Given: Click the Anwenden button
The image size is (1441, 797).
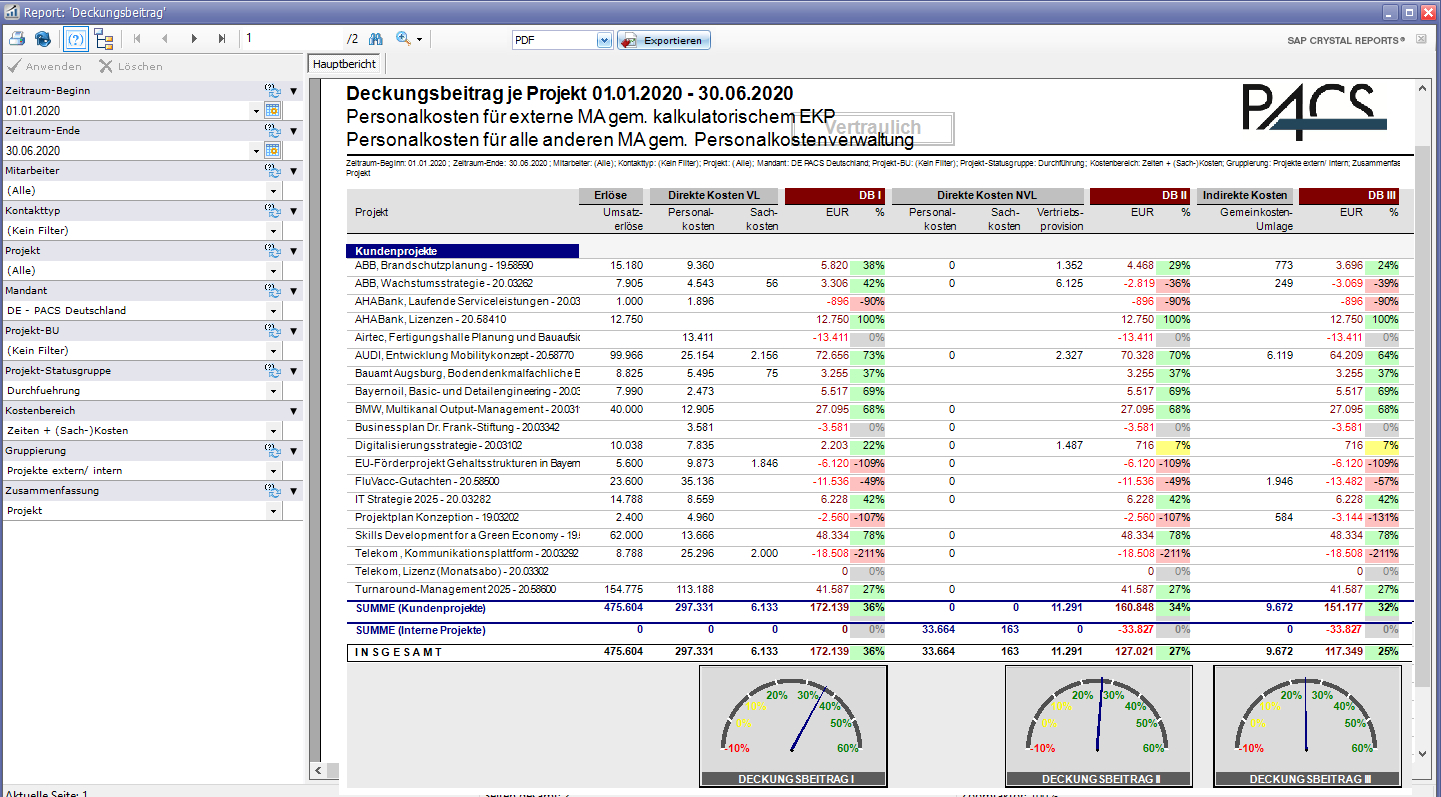Looking at the screenshot, I should (x=45, y=66).
